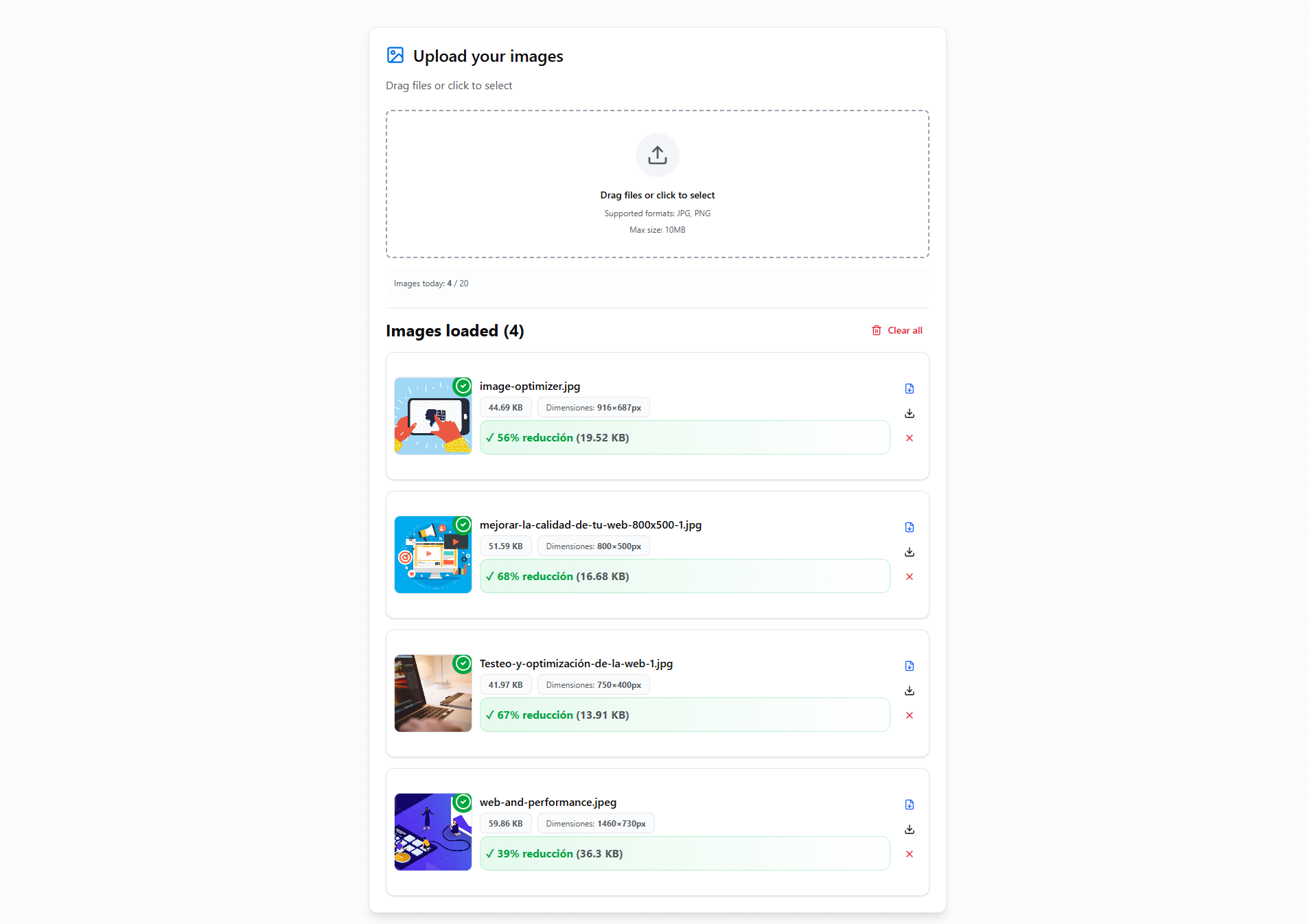Open file details for web-and-performance.jpeg
The height and width of the screenshot is (924, 1309).
pos(910,805)
